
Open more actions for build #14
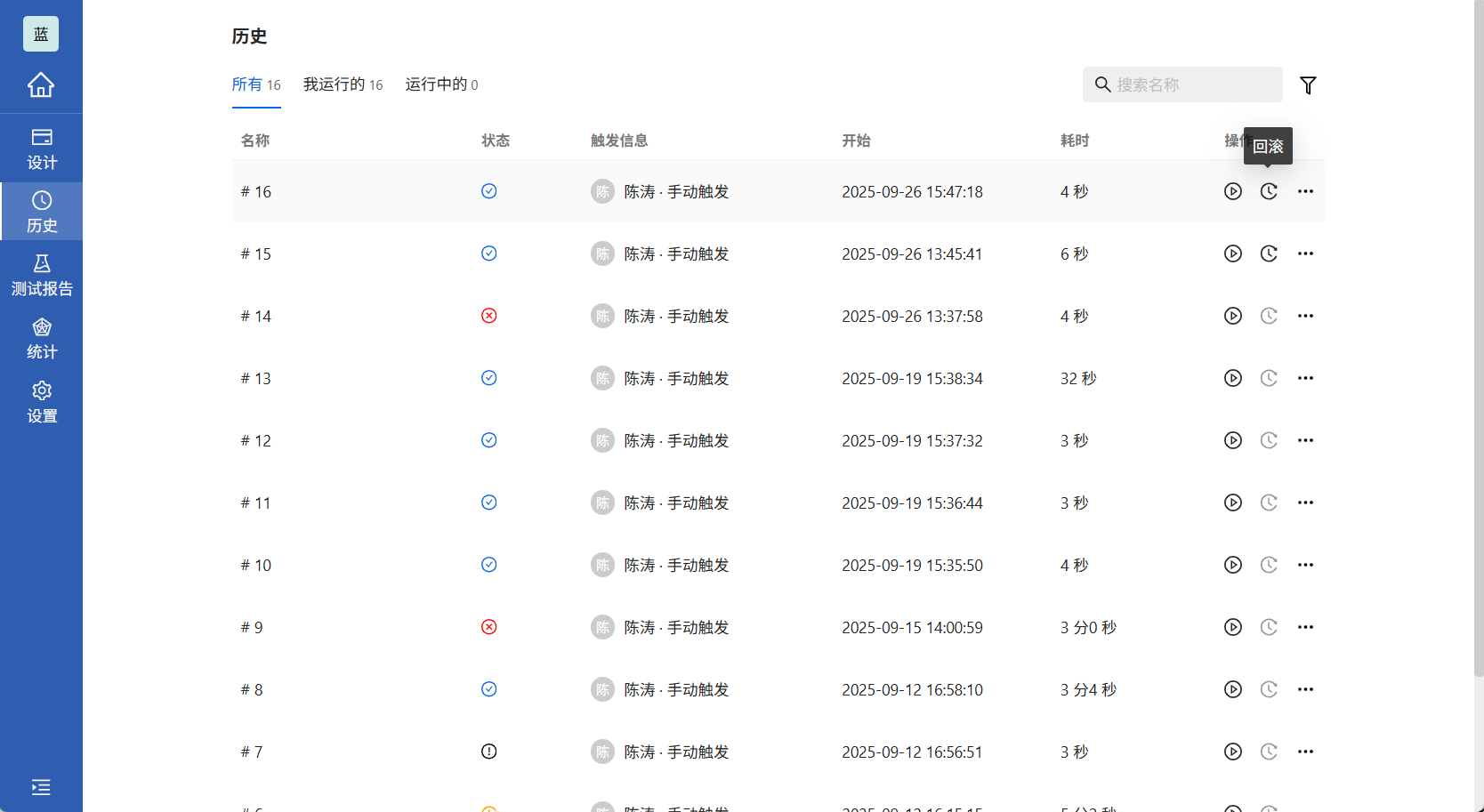[1305, 316]
